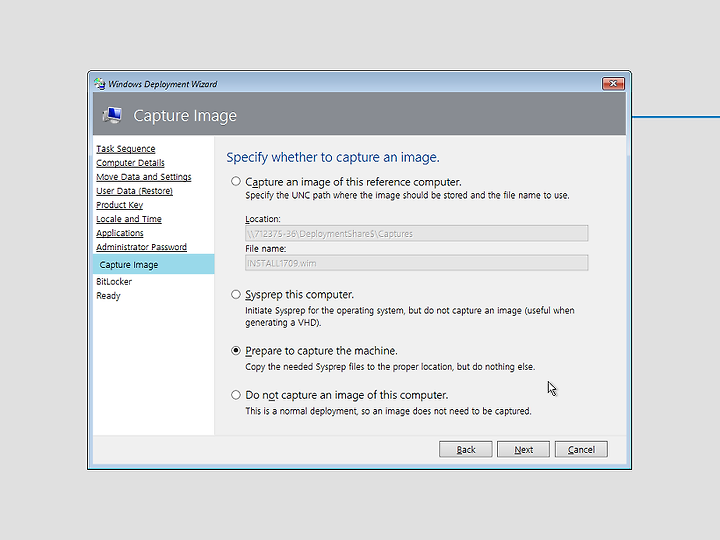Select Prepare to capture the machine option
This screenshot has height=540, width=720.
pos(236,351)
